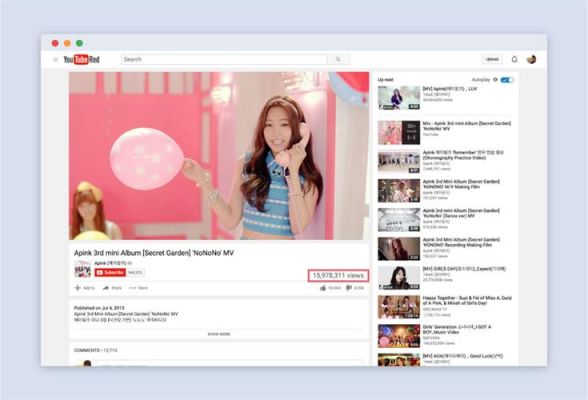Turn off the Autoplay switch
The width and height of the screenshot is (588, 400).
click(x=507, y=80)
